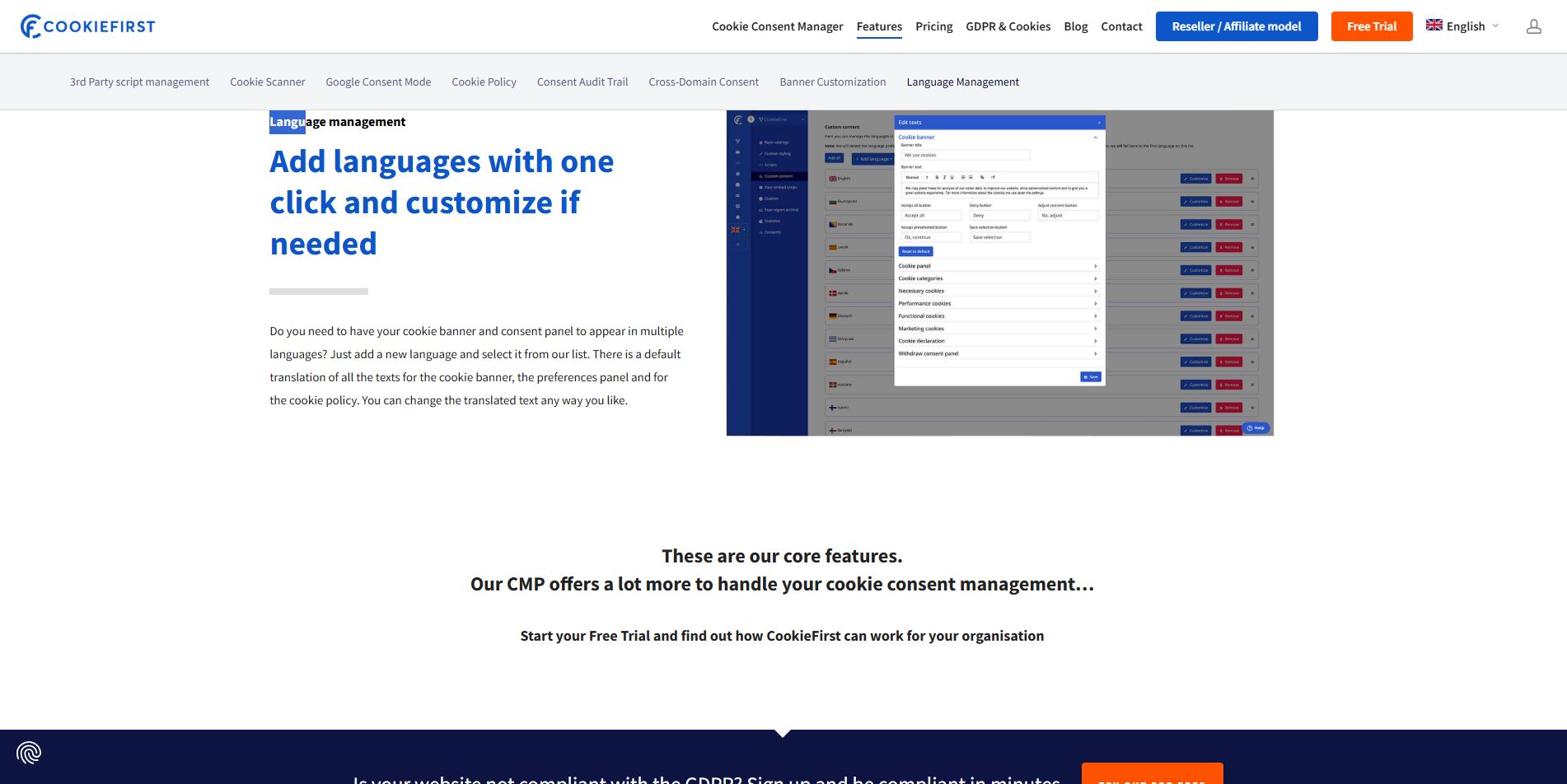Select the Google Consent Mode tab
Screen dimensions: 1567x784
pyautogui.click(x=378, y=82)
